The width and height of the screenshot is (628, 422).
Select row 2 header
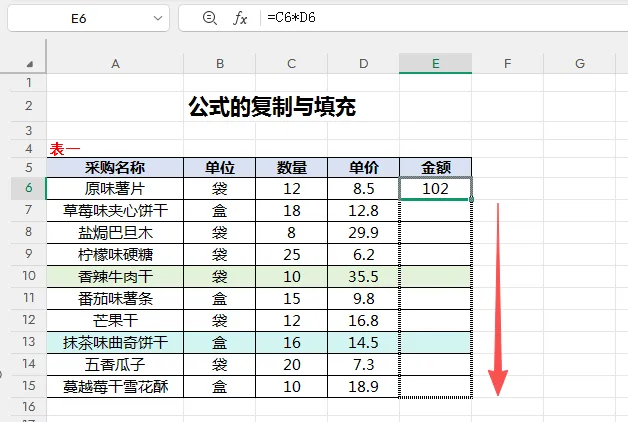click(x=29, y=106)
